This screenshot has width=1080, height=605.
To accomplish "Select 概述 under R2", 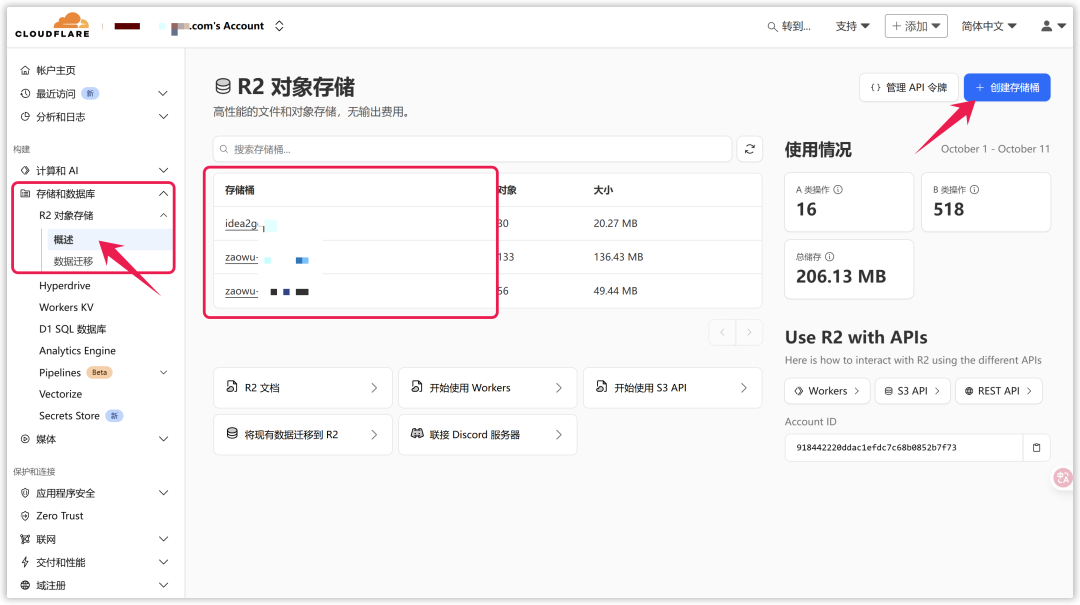I will pyautogui.click(x=63, y=240).
